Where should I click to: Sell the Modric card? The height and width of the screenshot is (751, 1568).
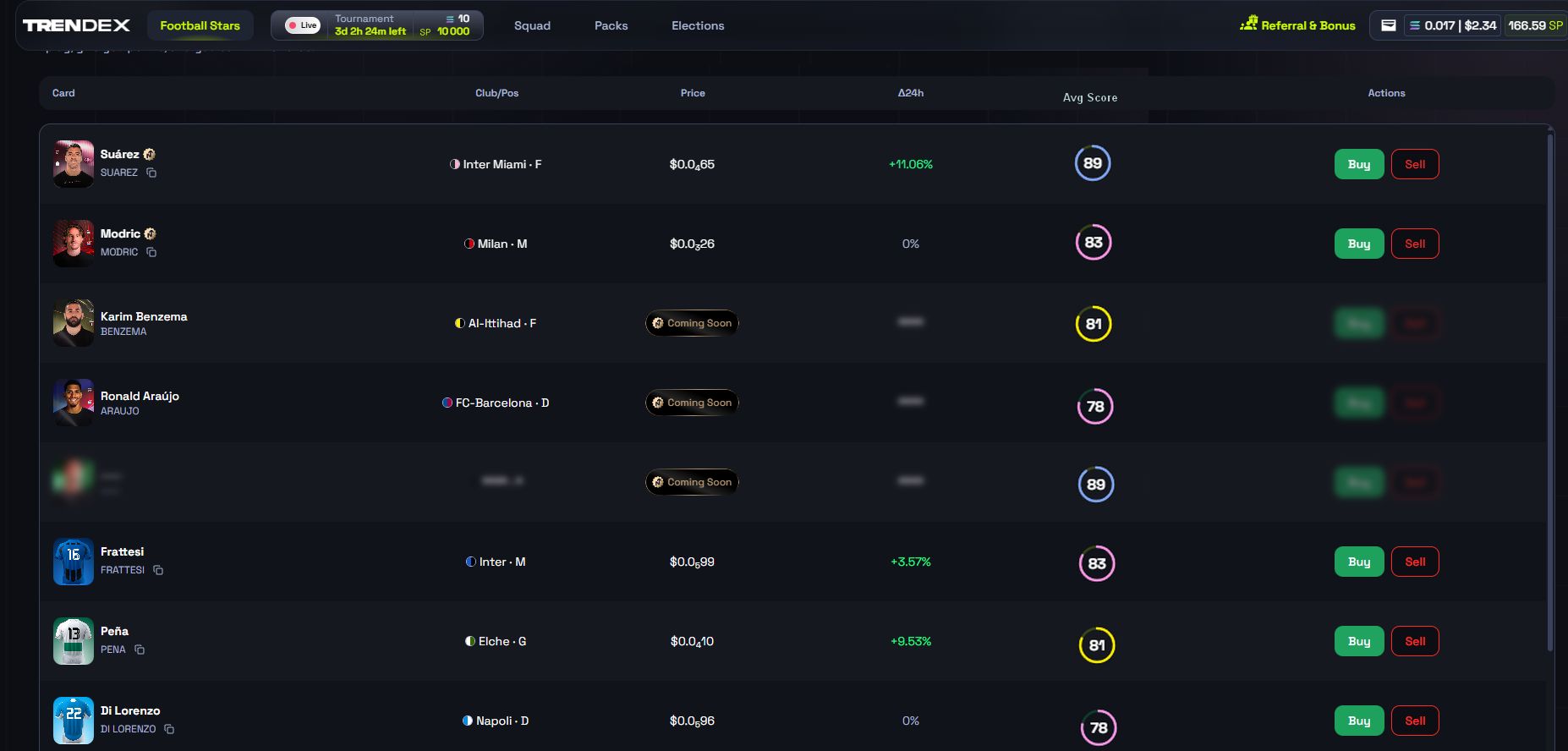pos(1415,244)
